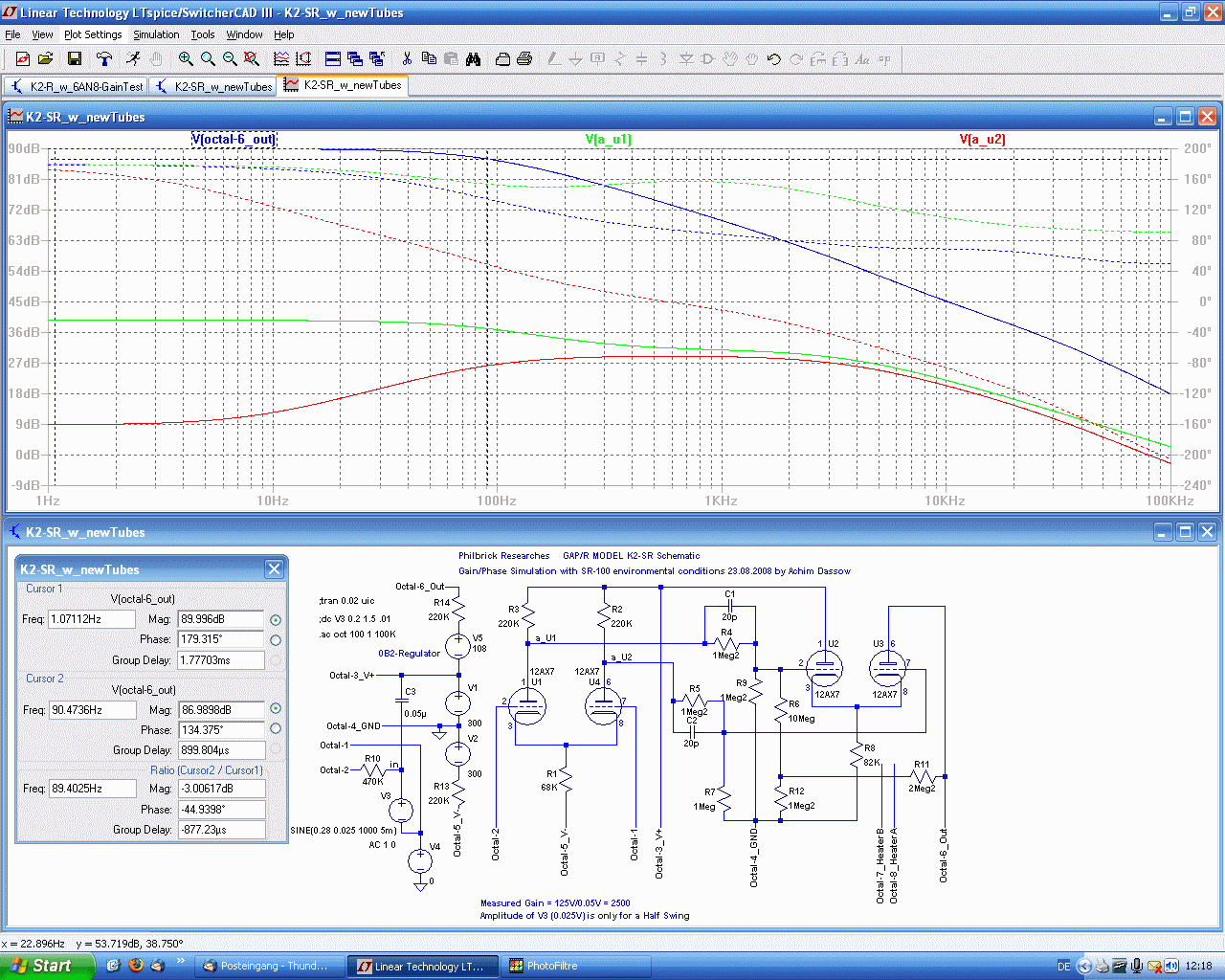Click the Print printer icon
1225x980 pixels.
pyautogui.click(x=523, y=59)
